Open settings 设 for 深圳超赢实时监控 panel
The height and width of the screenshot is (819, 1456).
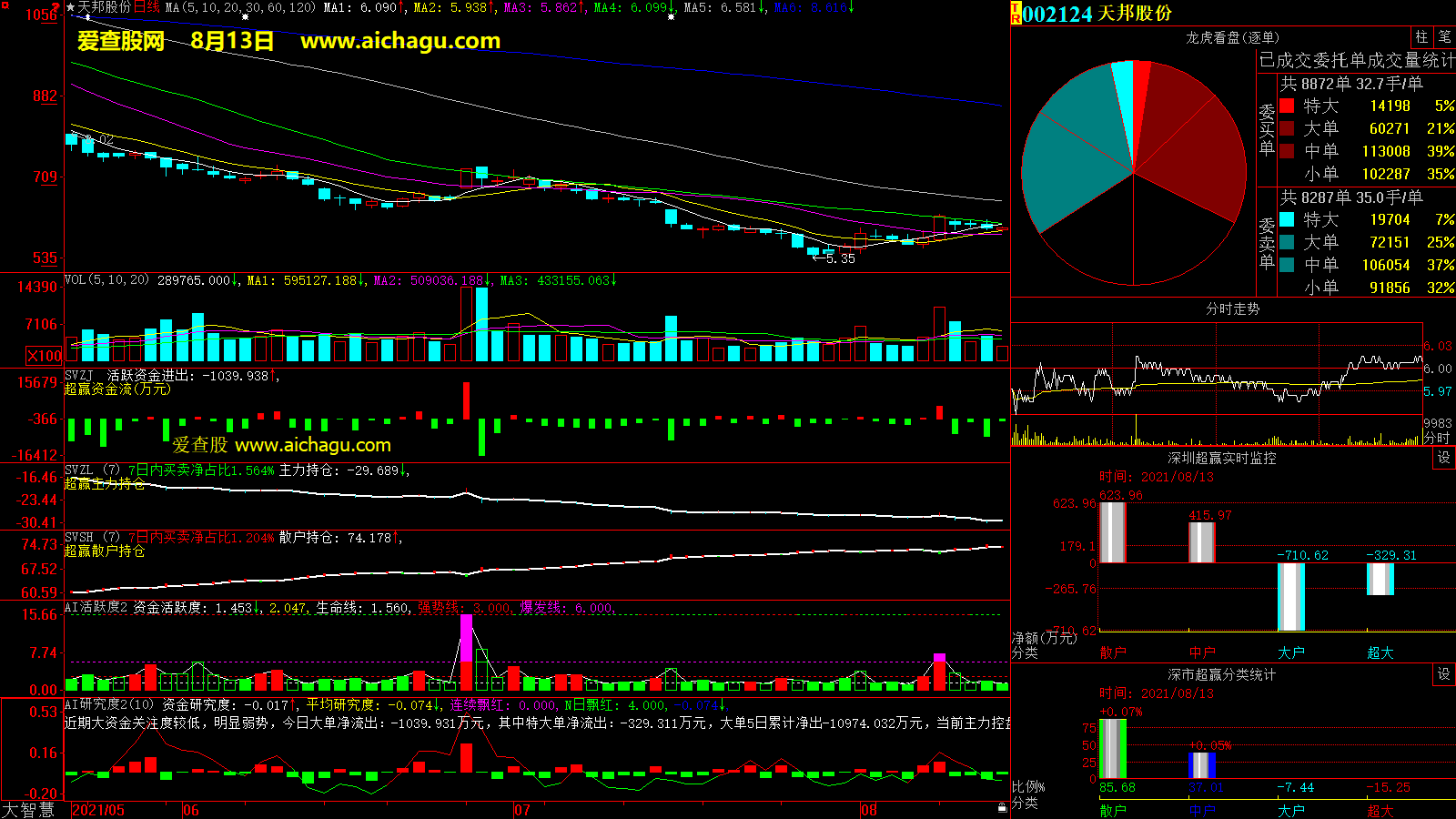pyautogui.click(x=1444, y=458)
